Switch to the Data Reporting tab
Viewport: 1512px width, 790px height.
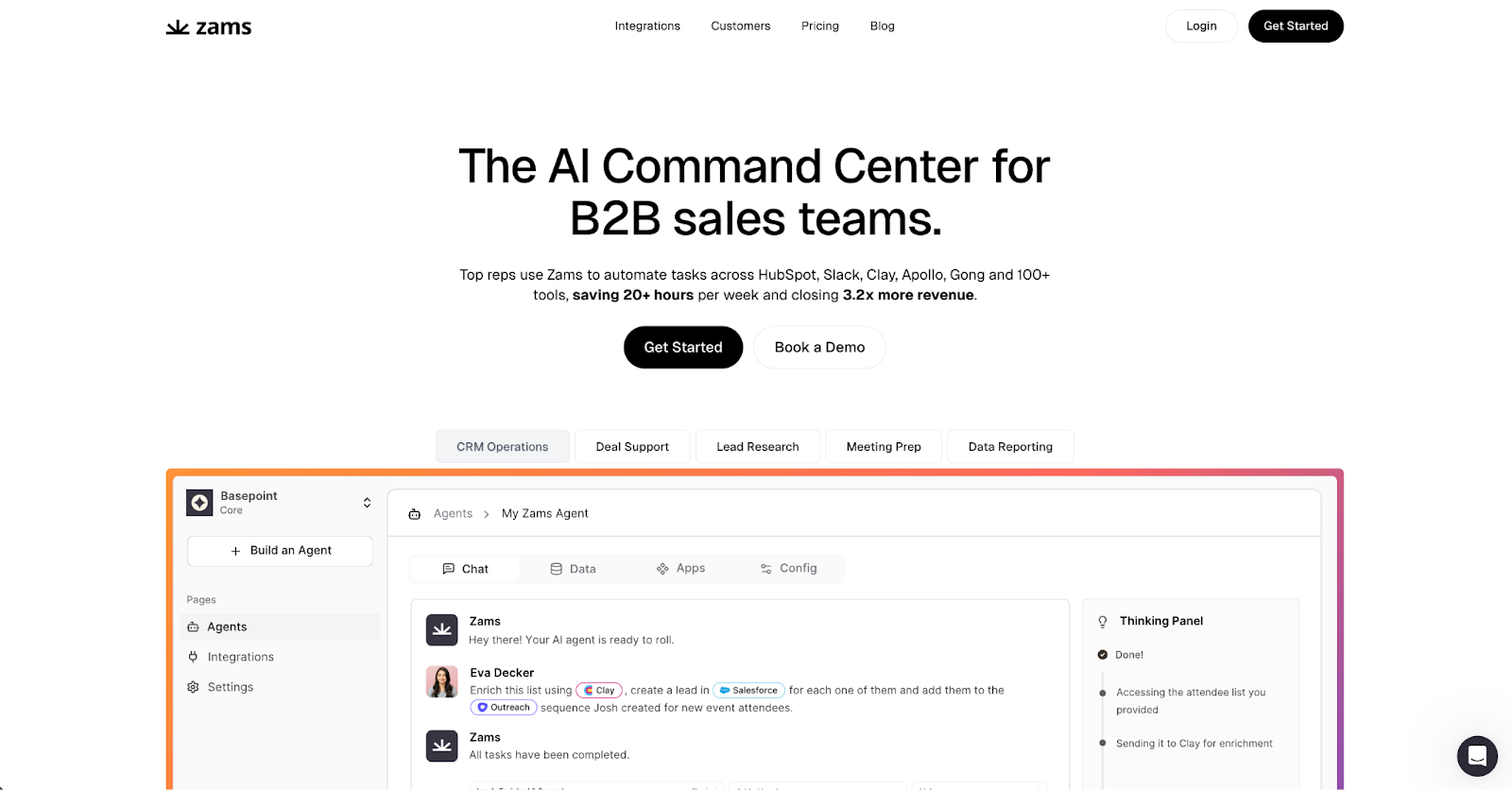1010,447
